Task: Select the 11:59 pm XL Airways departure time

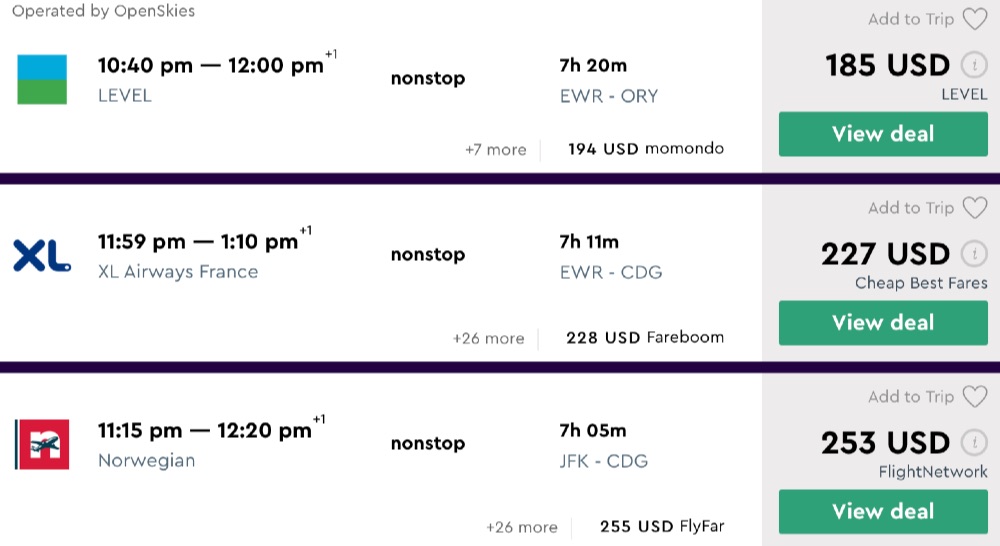Action: [142, 242]
